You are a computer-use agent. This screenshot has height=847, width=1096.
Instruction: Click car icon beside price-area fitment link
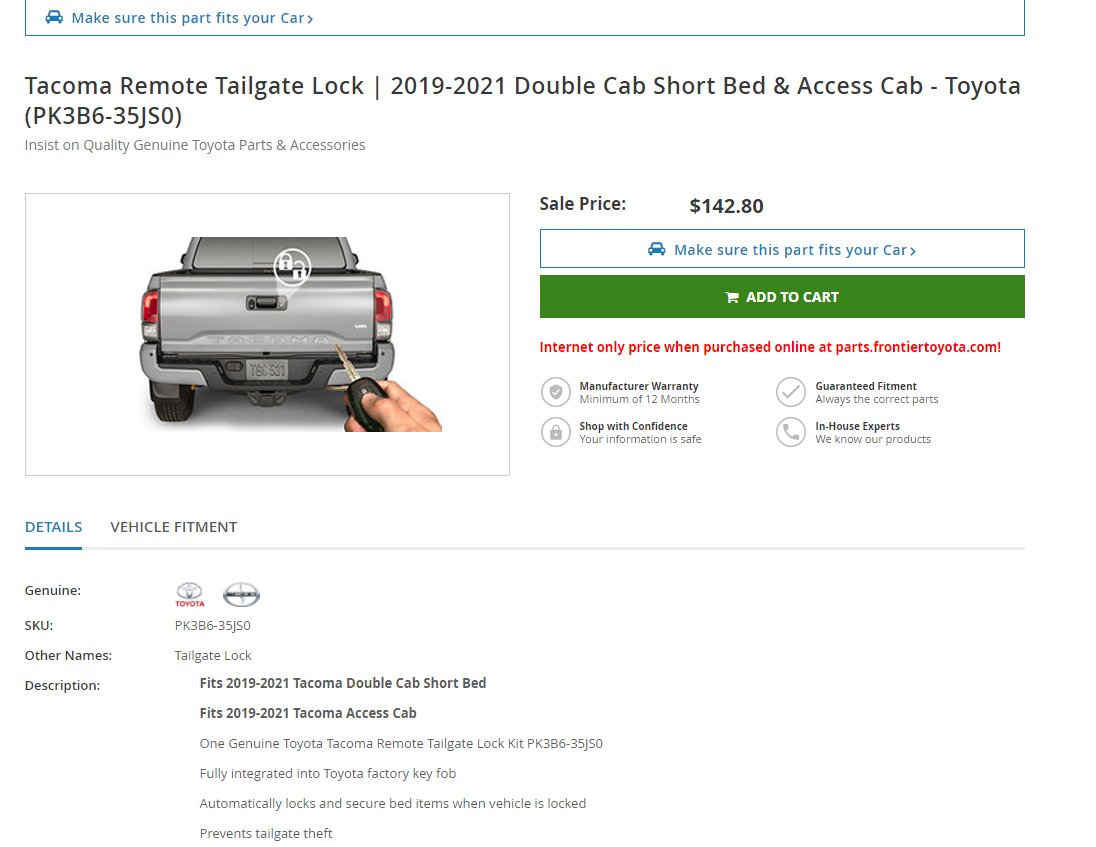coord(656,249)
